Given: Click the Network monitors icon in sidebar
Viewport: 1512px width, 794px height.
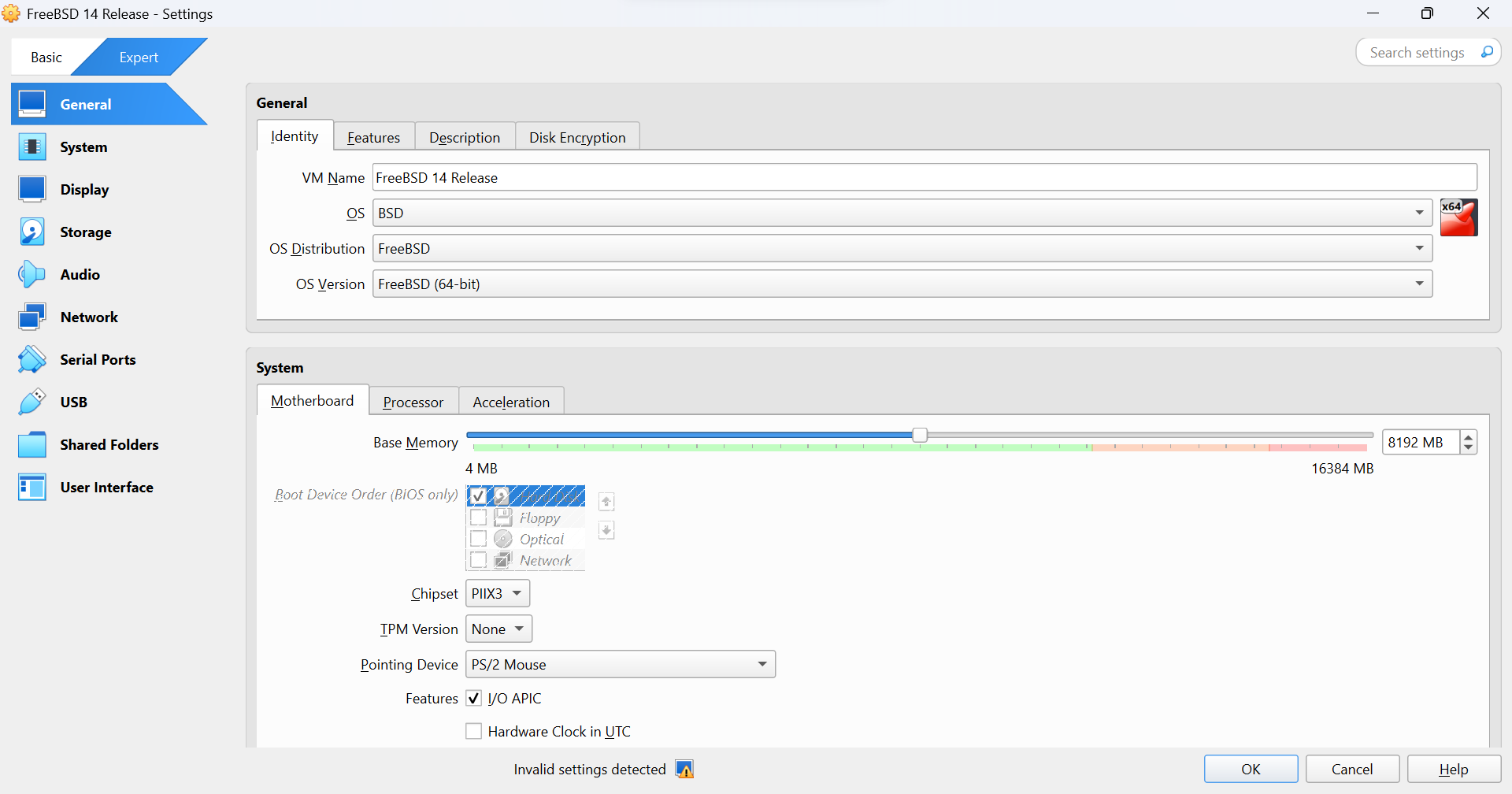Looking at the screenshot, I should point(32,317).
